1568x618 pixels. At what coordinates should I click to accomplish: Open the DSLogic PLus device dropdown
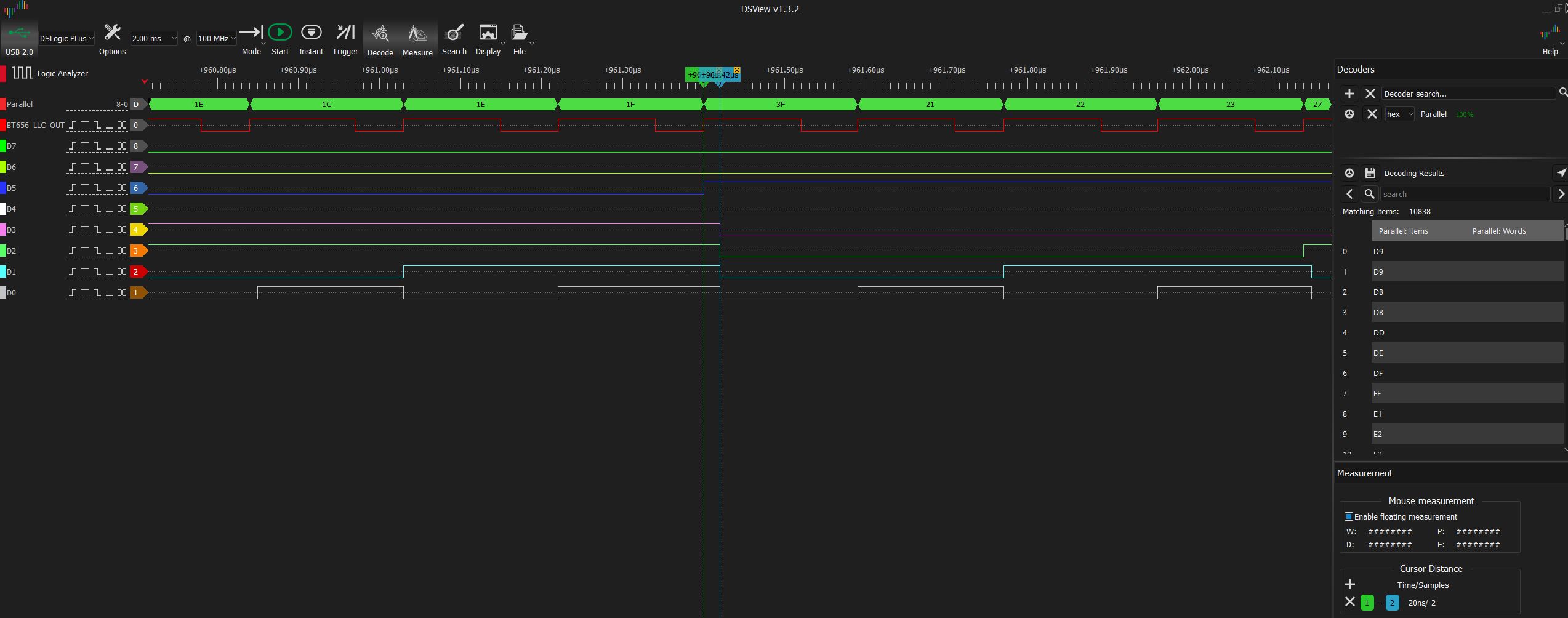point(66,38)
